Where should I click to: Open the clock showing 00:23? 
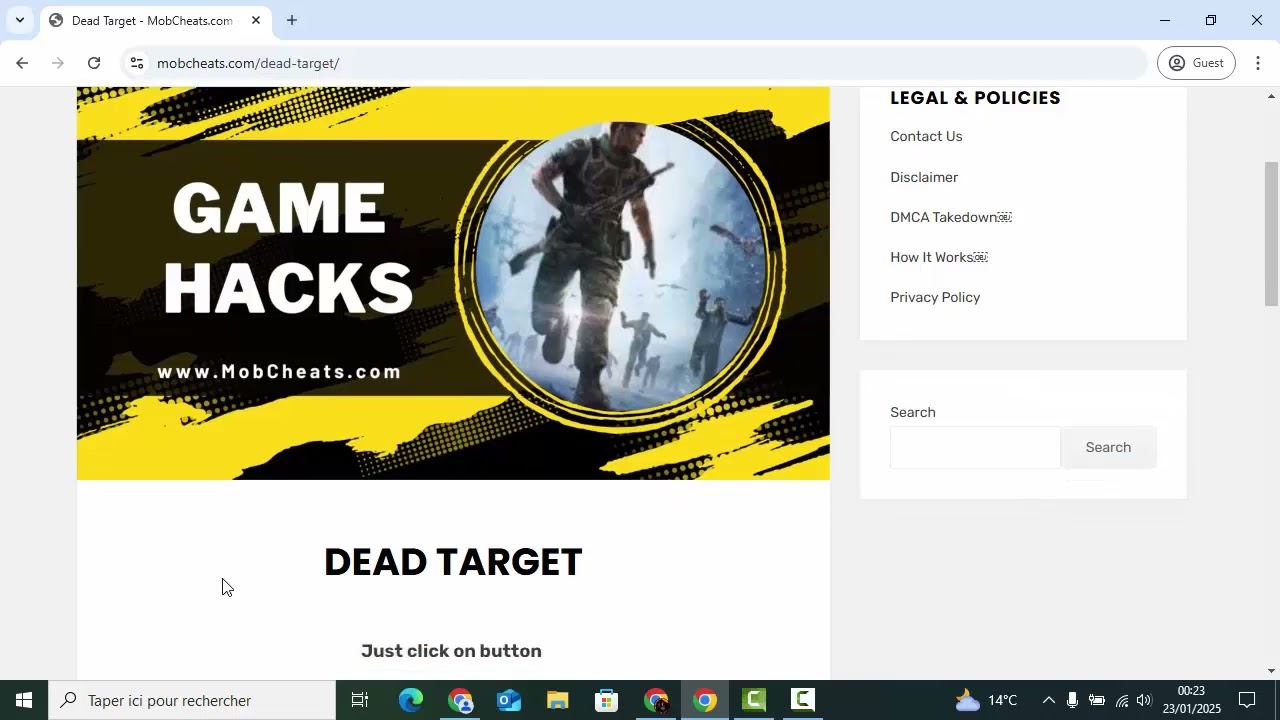(1191, 700)
